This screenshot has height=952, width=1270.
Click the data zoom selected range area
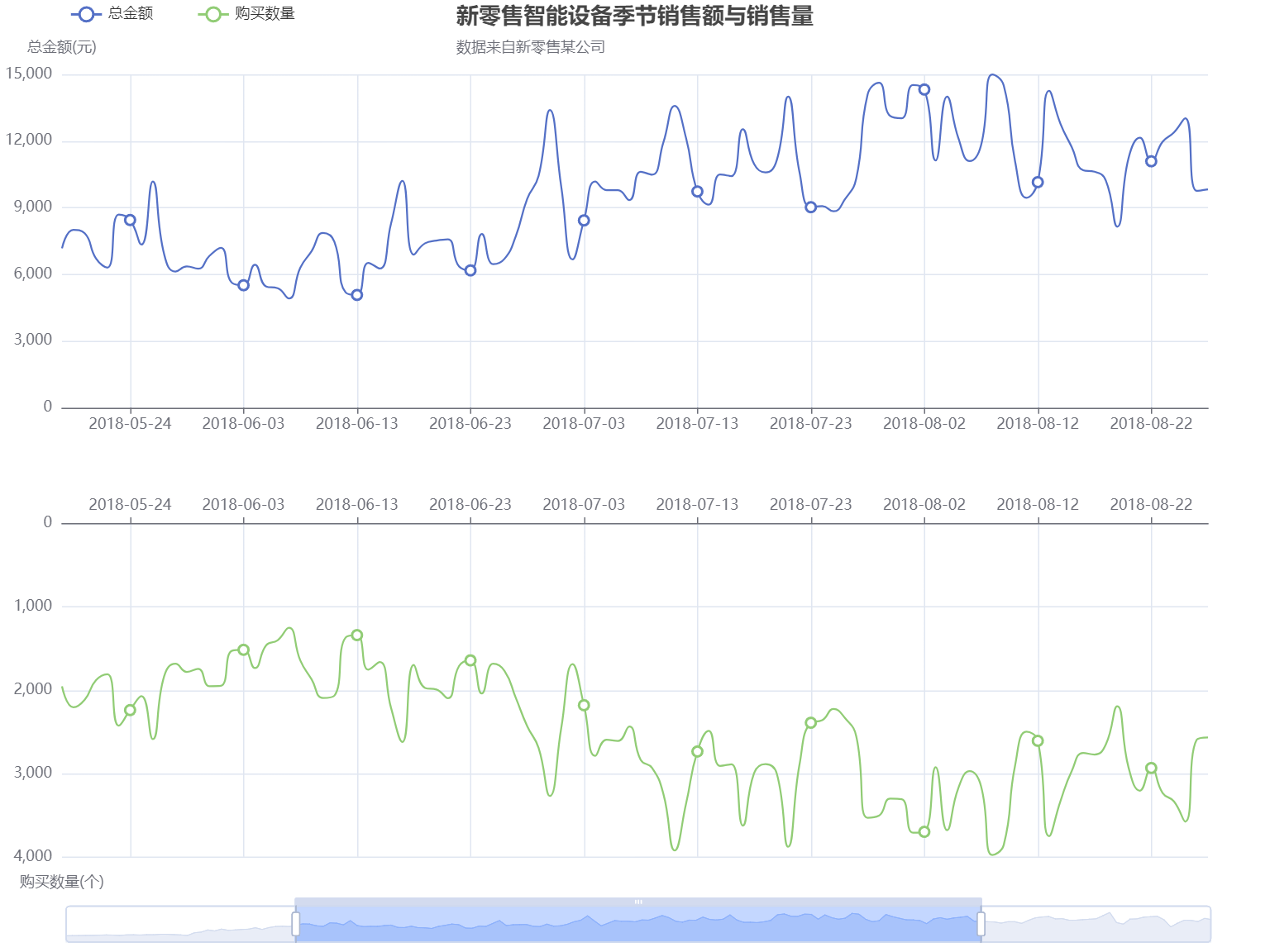[x=638, y=924]
